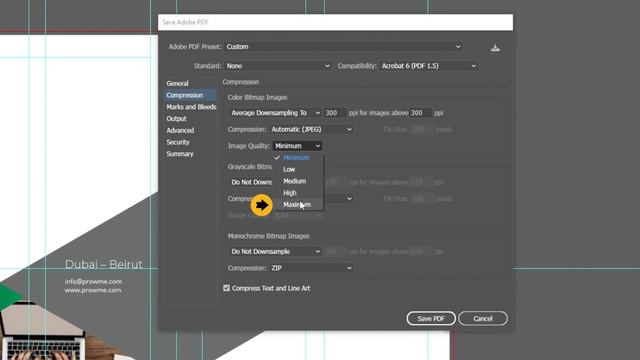This screenshot has width=640, height=360.
Task: Choose Maximum image quality option
Action: point(298,205)
